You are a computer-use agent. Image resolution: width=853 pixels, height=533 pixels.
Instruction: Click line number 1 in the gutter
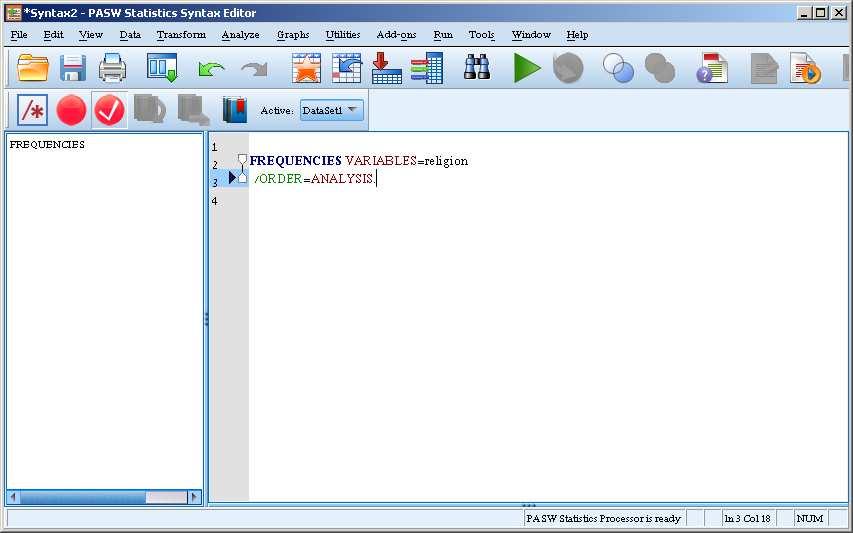pos(214,147)
